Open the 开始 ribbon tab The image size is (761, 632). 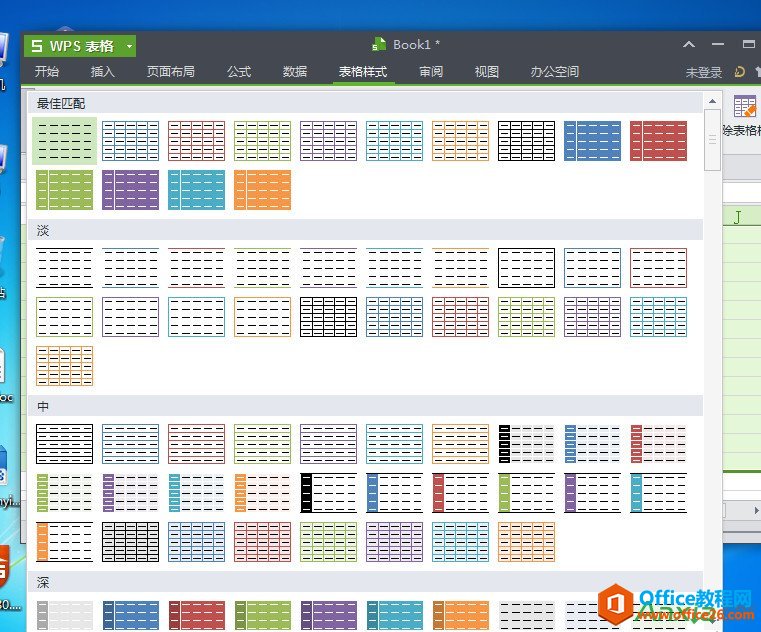pyautogui.click(x=47, y=72)
